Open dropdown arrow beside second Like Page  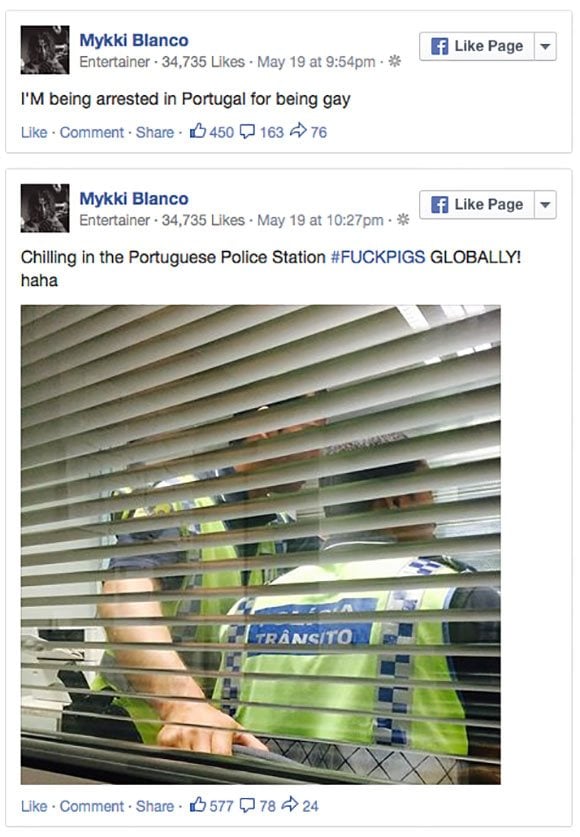(545, 205)
